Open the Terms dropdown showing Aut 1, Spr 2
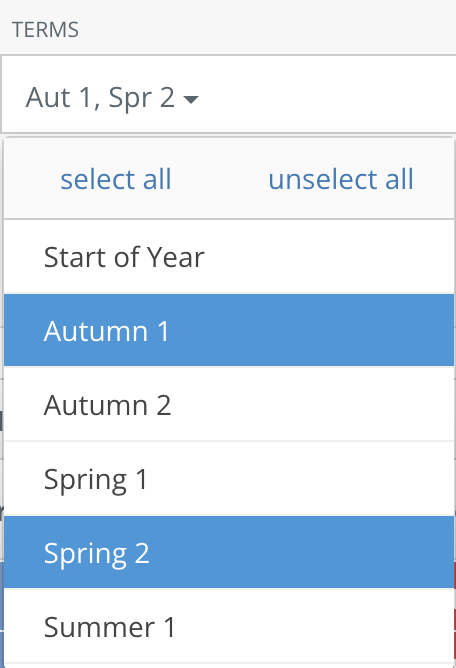 [229, 94]
